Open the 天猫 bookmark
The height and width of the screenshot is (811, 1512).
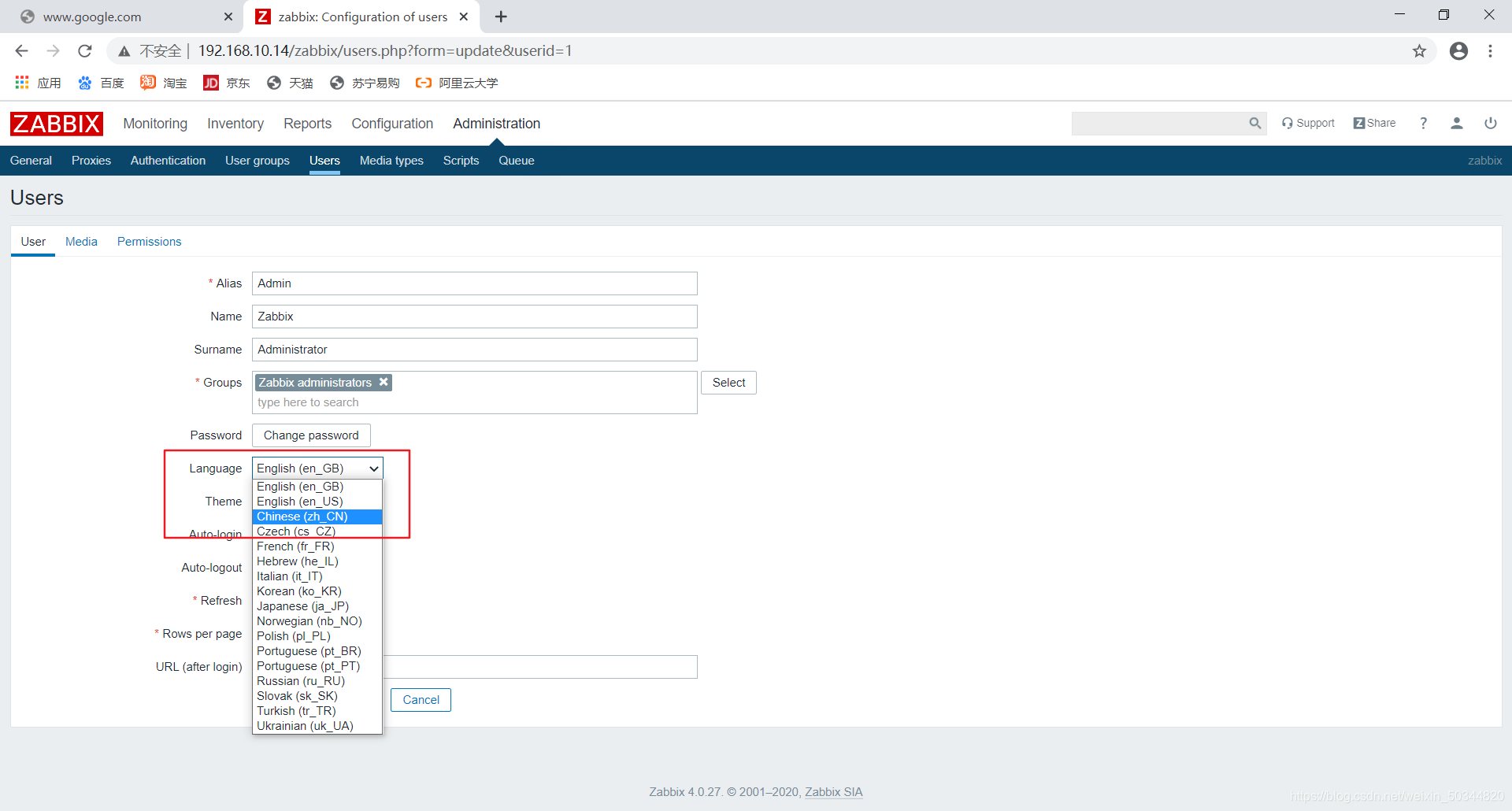pyautogui.click(x=290, y=83)
